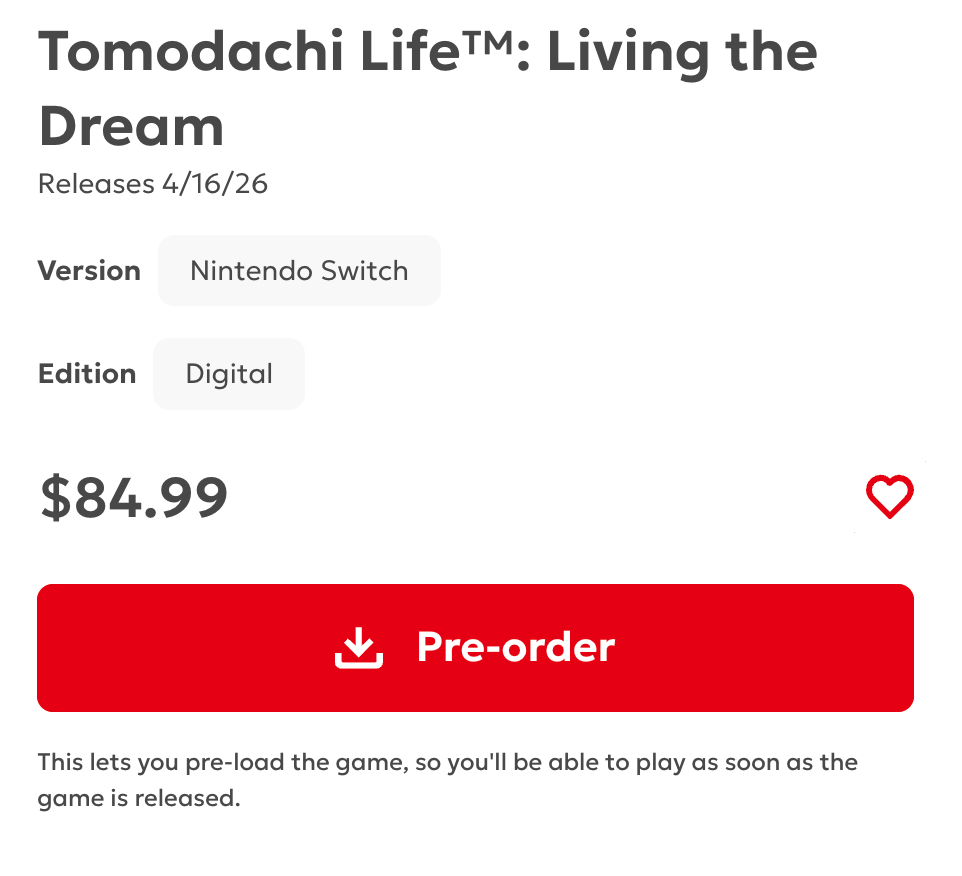The height and width of the screenshot is (876, 962).
Task: Click the $84.99 price
Action: click(134, 498)
